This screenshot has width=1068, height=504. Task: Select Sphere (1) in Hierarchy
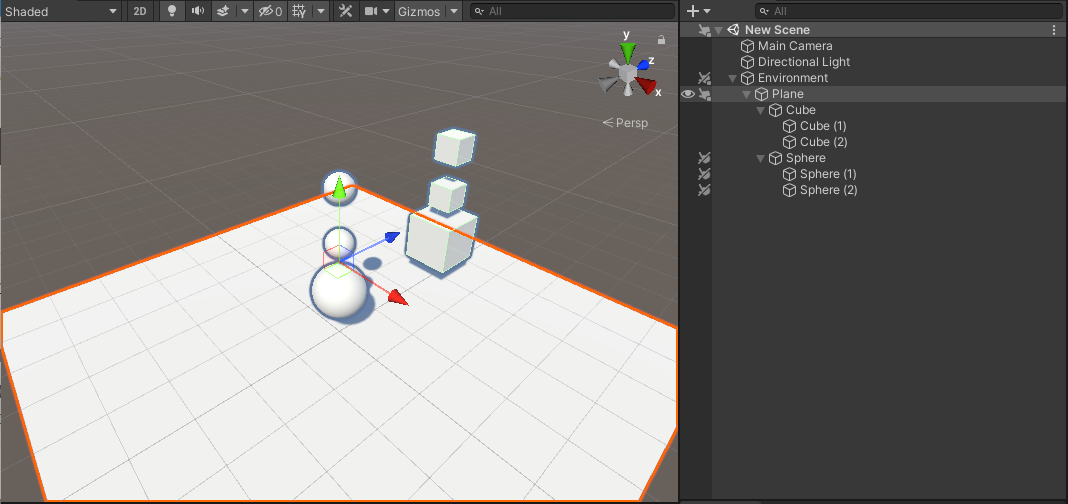coord(828,174)
